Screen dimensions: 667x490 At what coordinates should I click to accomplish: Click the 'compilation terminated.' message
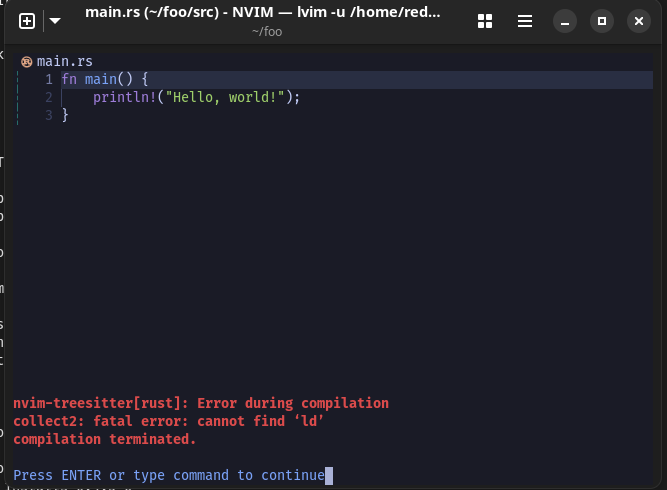pos(105,439)
